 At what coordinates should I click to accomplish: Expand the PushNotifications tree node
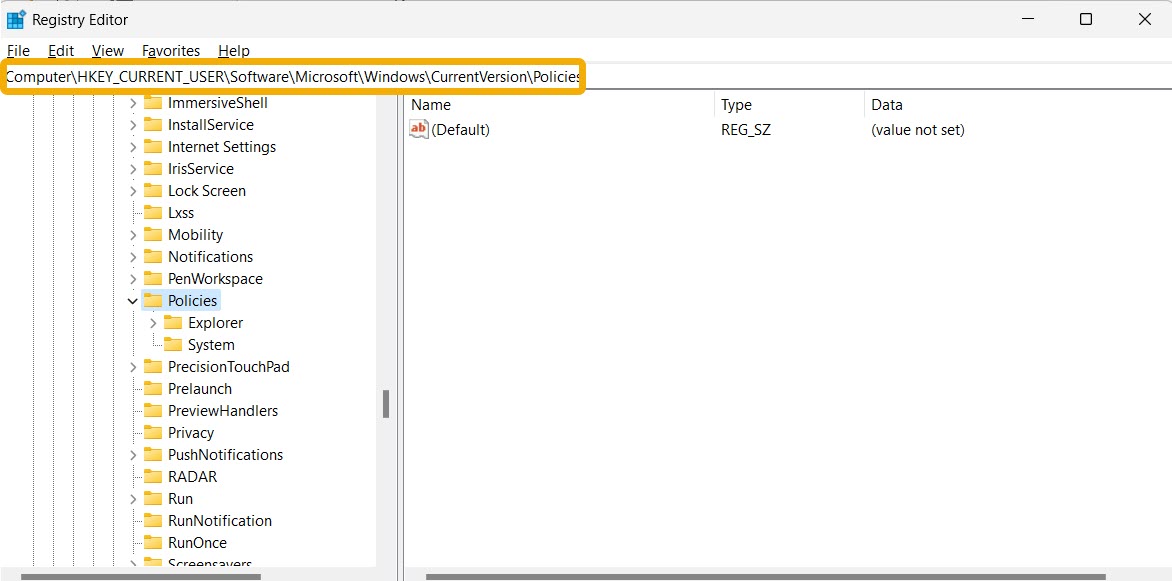tap(132, 454)
